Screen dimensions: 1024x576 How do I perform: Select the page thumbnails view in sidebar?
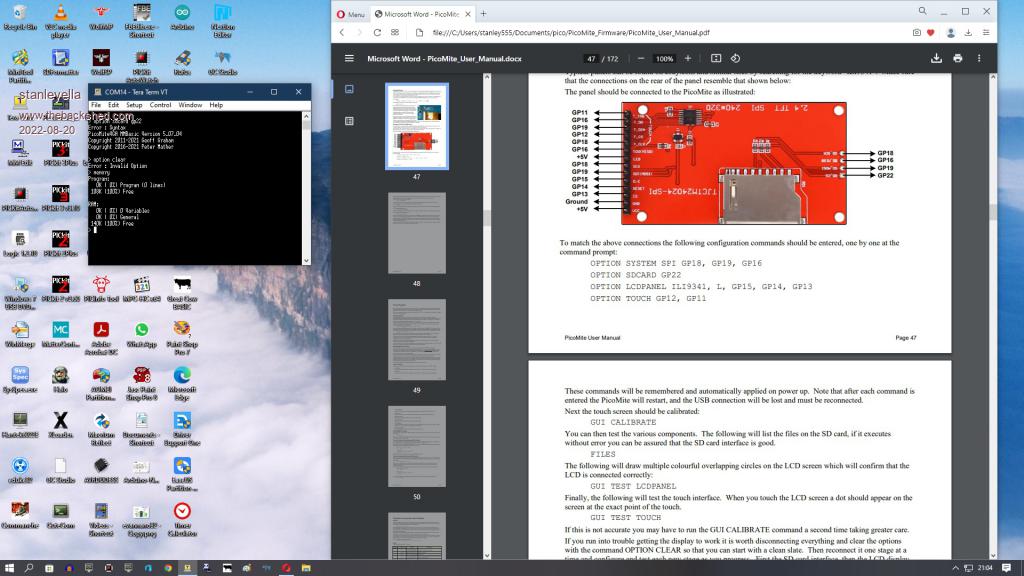[349, 89]
